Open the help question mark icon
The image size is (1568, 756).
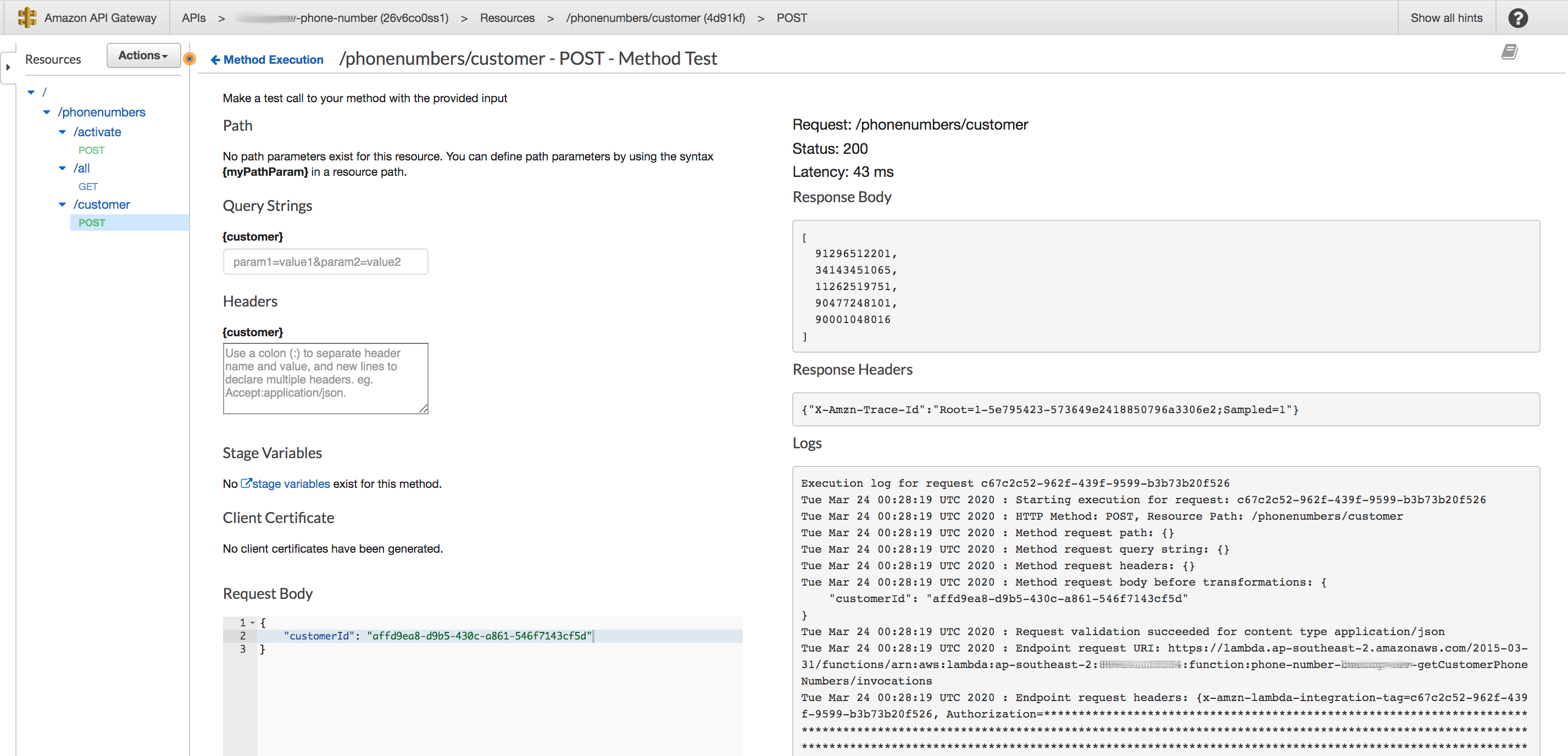1517,18
